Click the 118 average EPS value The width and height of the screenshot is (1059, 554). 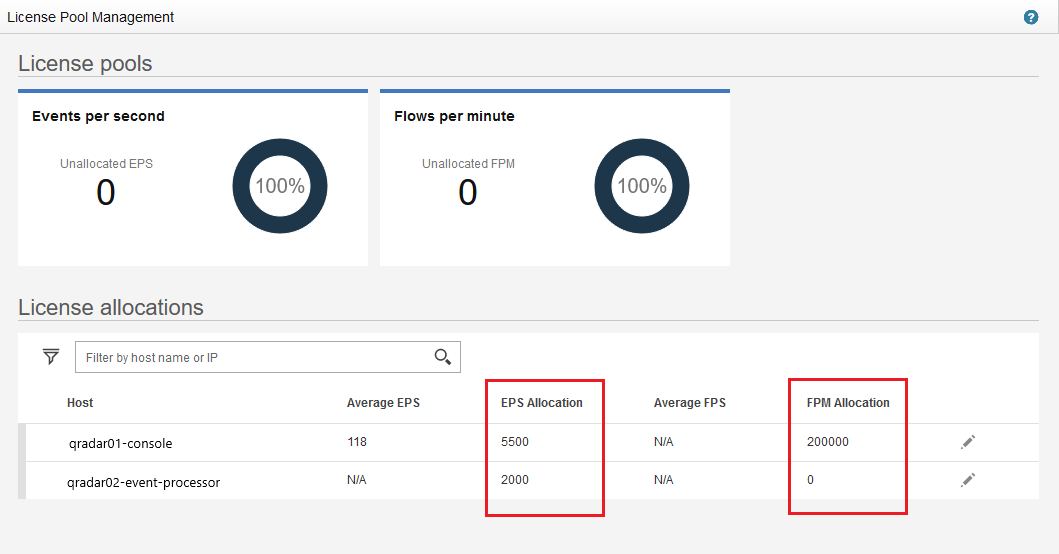click(x=357, y=442)
